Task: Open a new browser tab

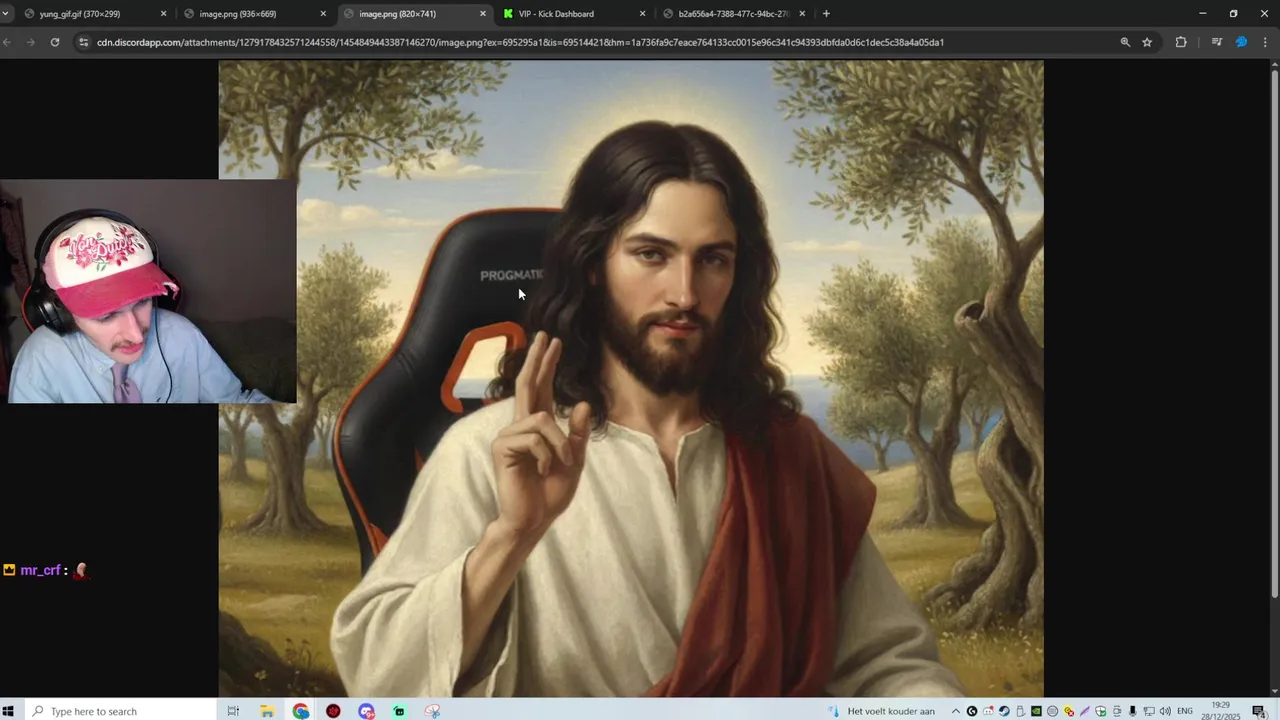Action: coord(826,14)
